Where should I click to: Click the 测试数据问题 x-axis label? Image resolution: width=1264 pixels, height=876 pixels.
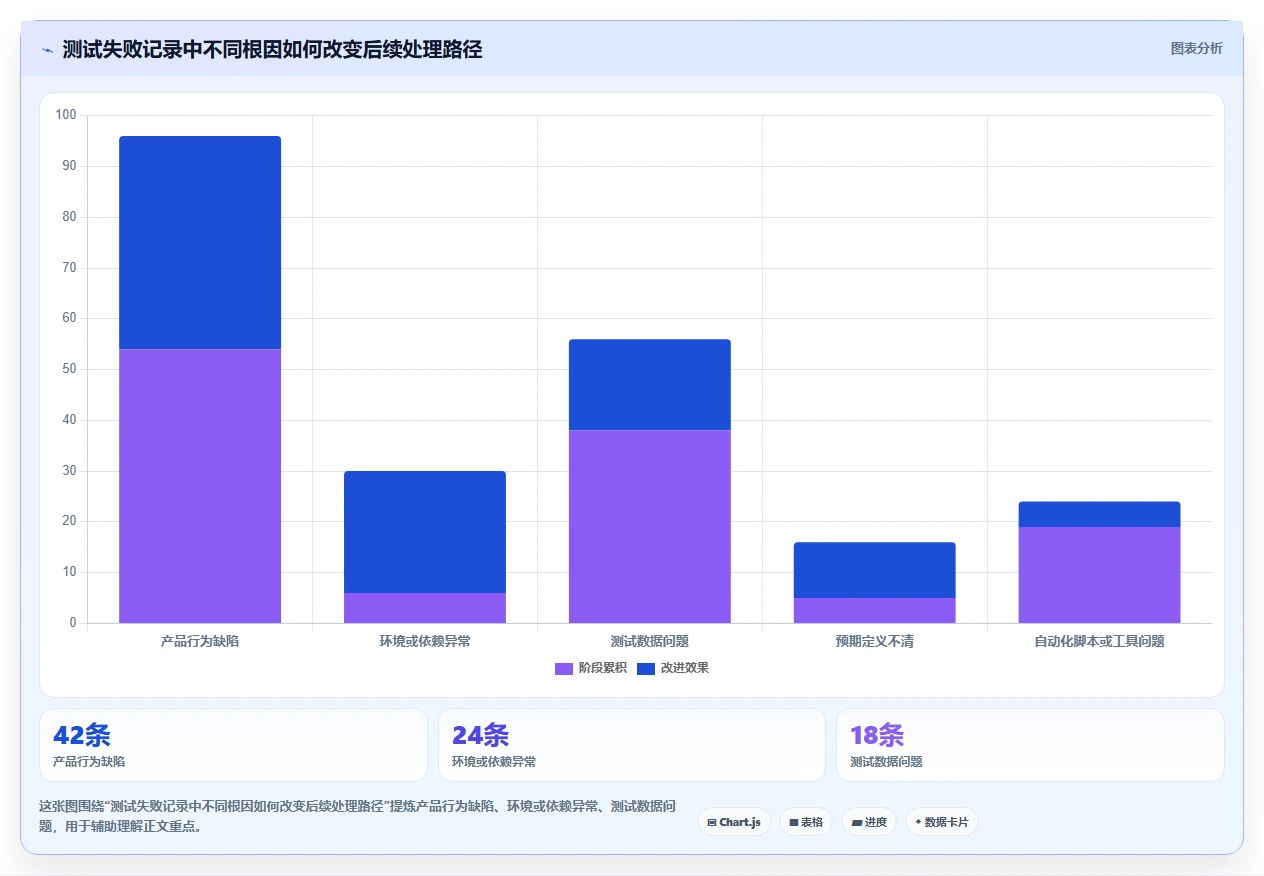(x=650, y=641)
